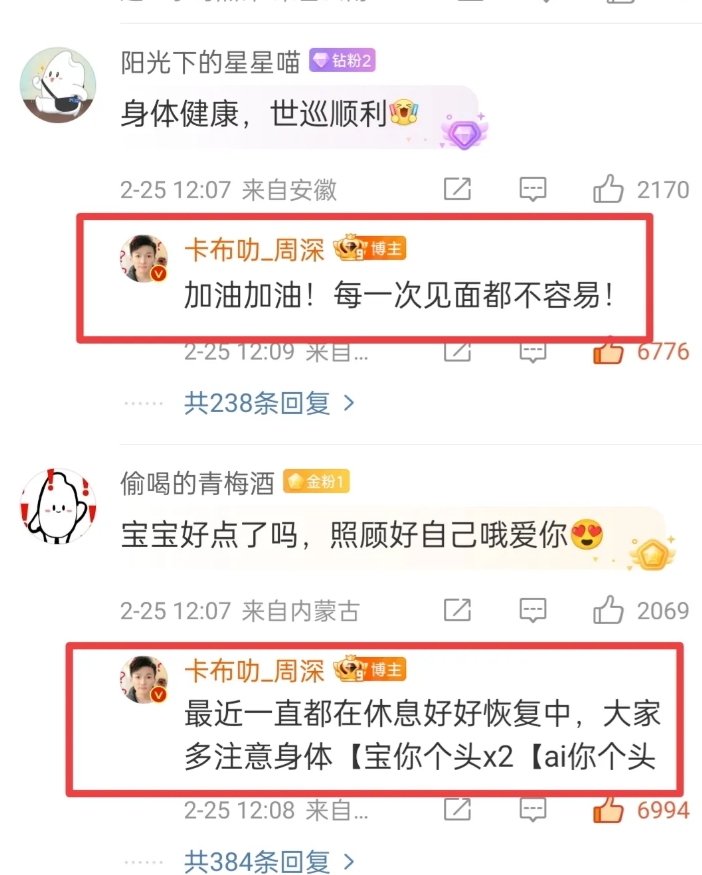The width and height of the screenshot is (702, 875).
Task: Open the first 卡布叻_周深 username link
Action: coord(254,249)
